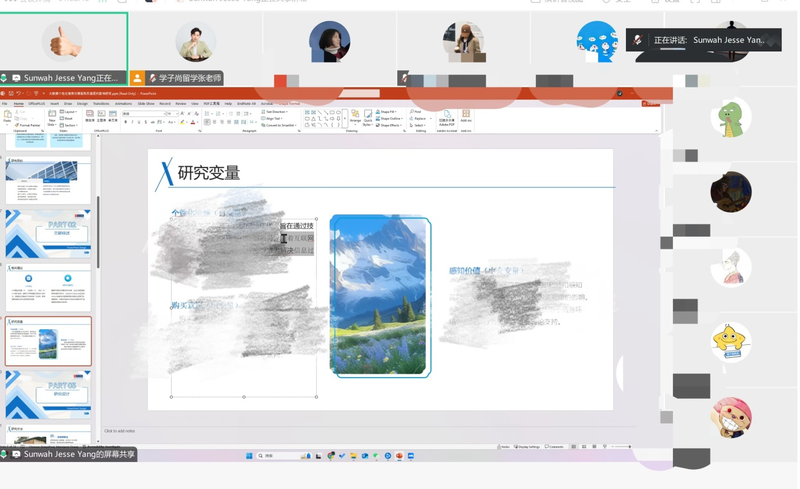
Task: Open Quick Styles gallery
Action: (368, 117)
